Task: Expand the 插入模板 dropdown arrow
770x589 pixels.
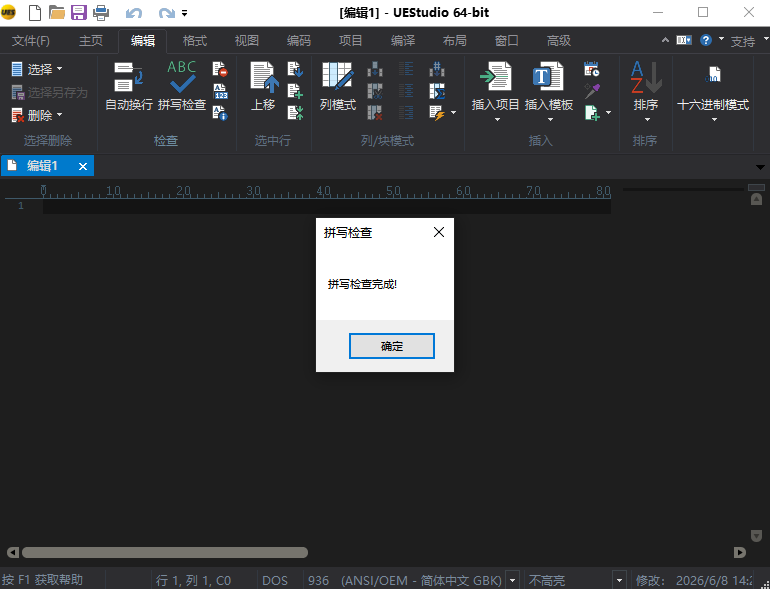Action: tap(550, 119)
